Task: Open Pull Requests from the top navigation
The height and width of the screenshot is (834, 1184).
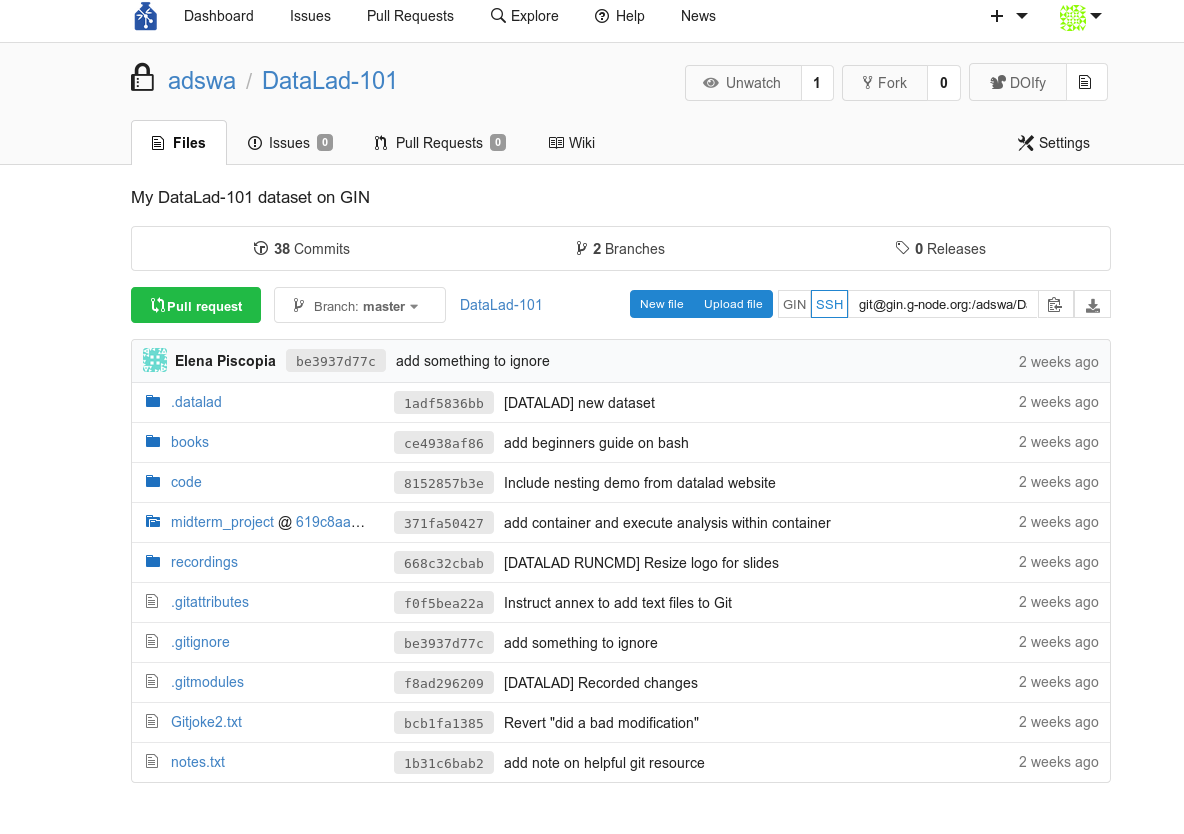Action: click(x=410, y=16)
